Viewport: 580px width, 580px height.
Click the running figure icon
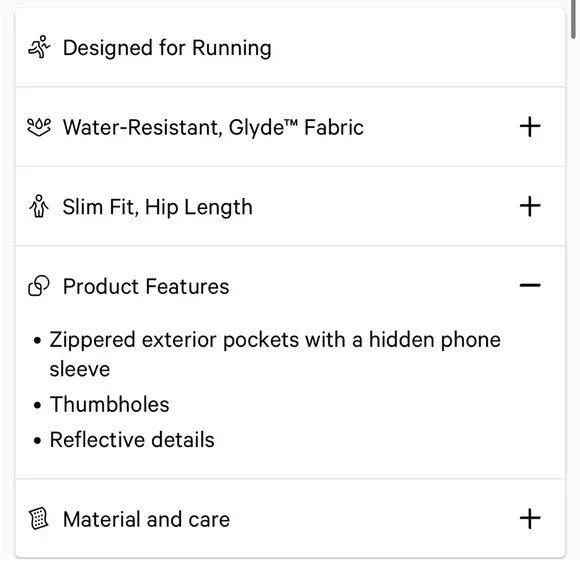[39, 47]
